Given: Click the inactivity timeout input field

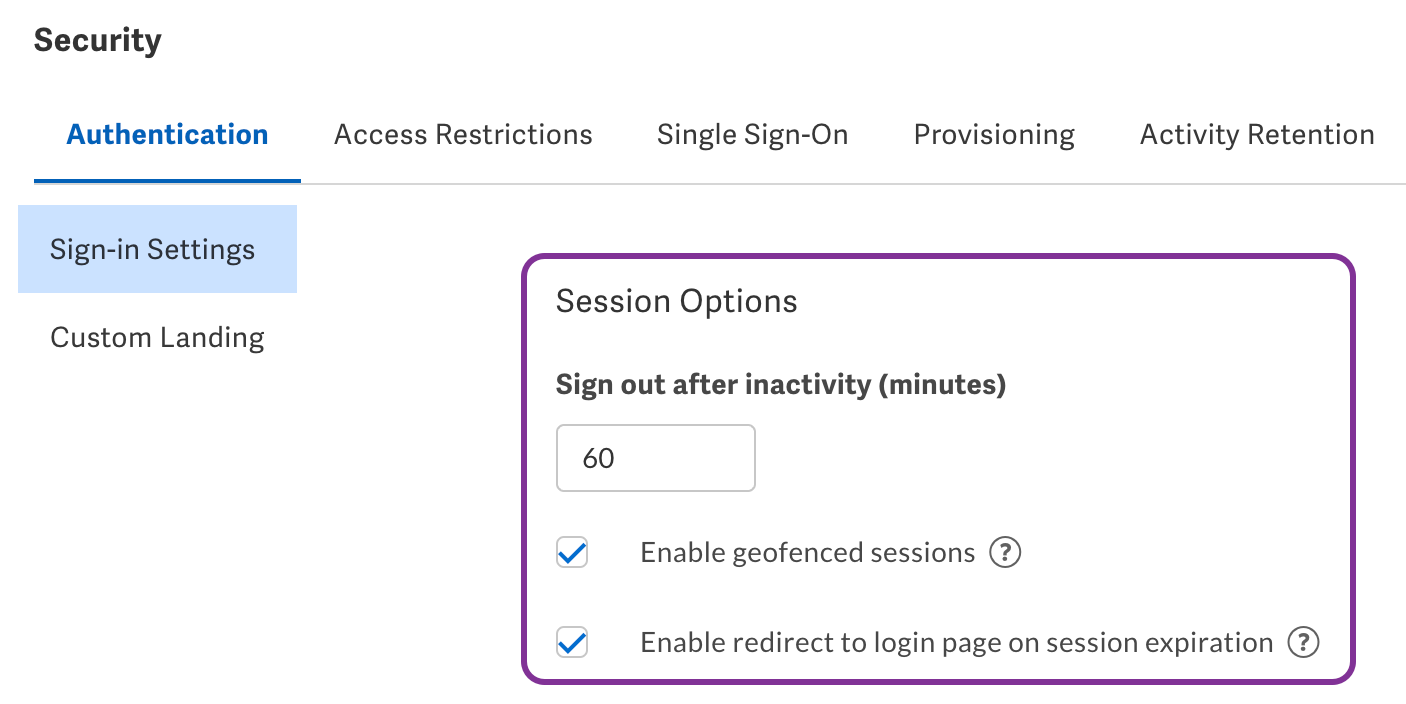Looking at the screenshot, I should click(655, 458).
